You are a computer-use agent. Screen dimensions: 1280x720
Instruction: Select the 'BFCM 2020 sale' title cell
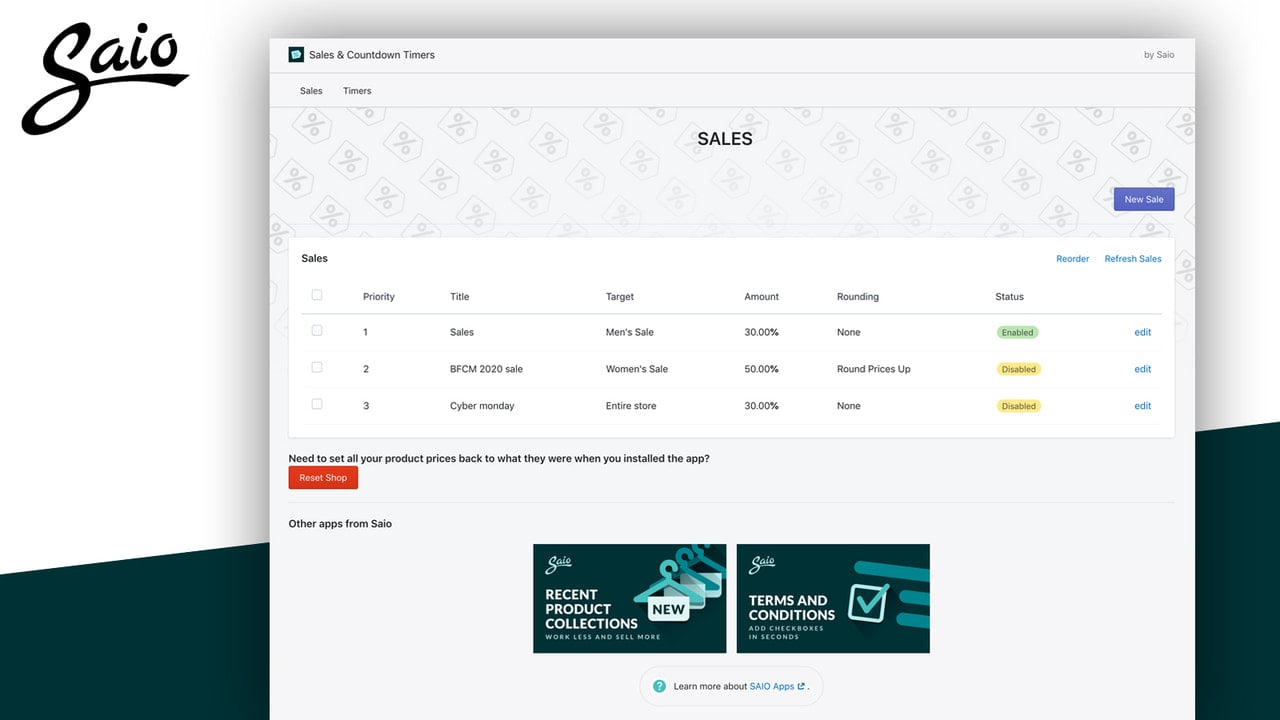coord(486,369)
